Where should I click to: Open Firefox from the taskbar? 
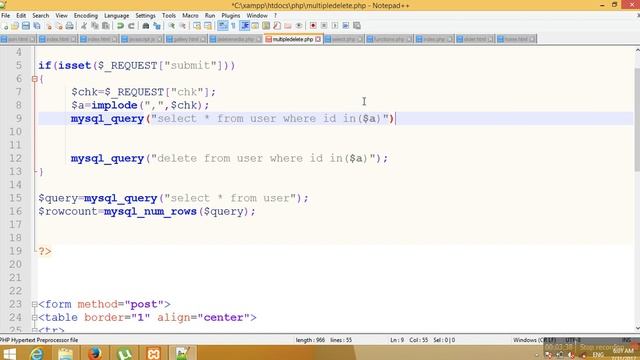(x=95, y=353)
